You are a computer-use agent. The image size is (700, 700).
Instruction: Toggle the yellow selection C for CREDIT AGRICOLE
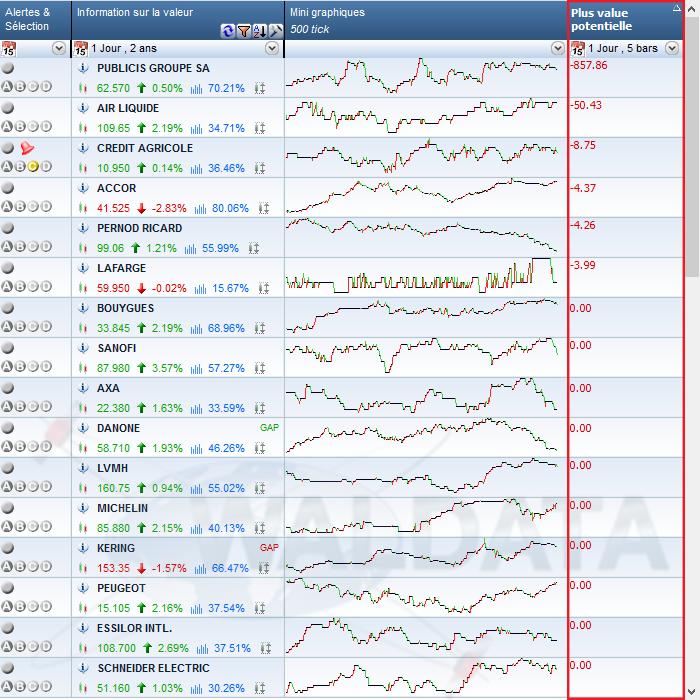pyautogui.click(x=33, y=167)
